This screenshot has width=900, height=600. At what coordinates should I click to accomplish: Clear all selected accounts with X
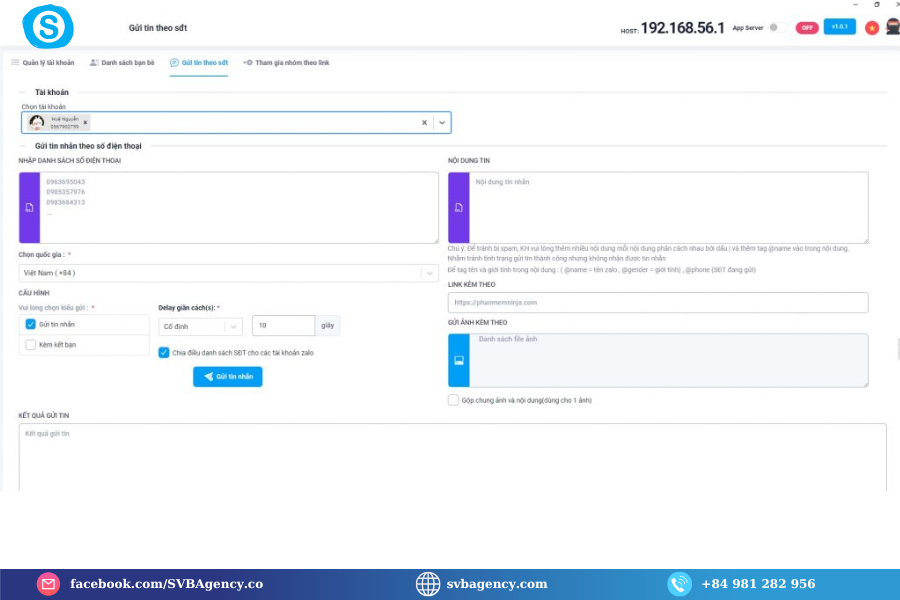pos(424,122)
